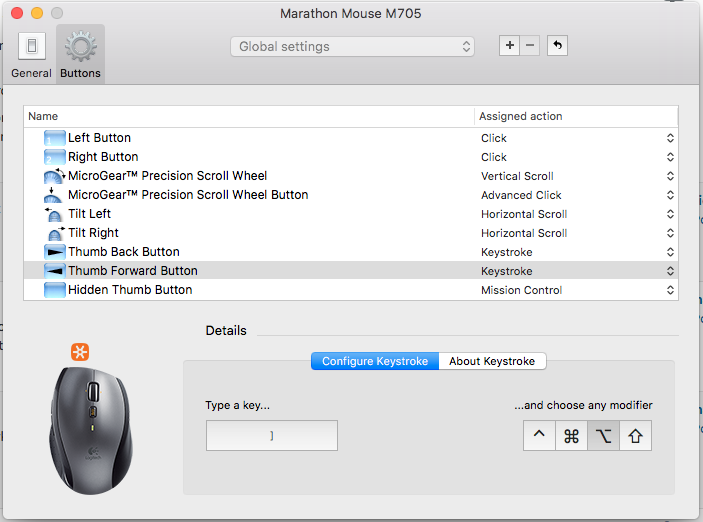Select the Left Button row label
Viewport: 703px width, 522px height.
[99, 138]
